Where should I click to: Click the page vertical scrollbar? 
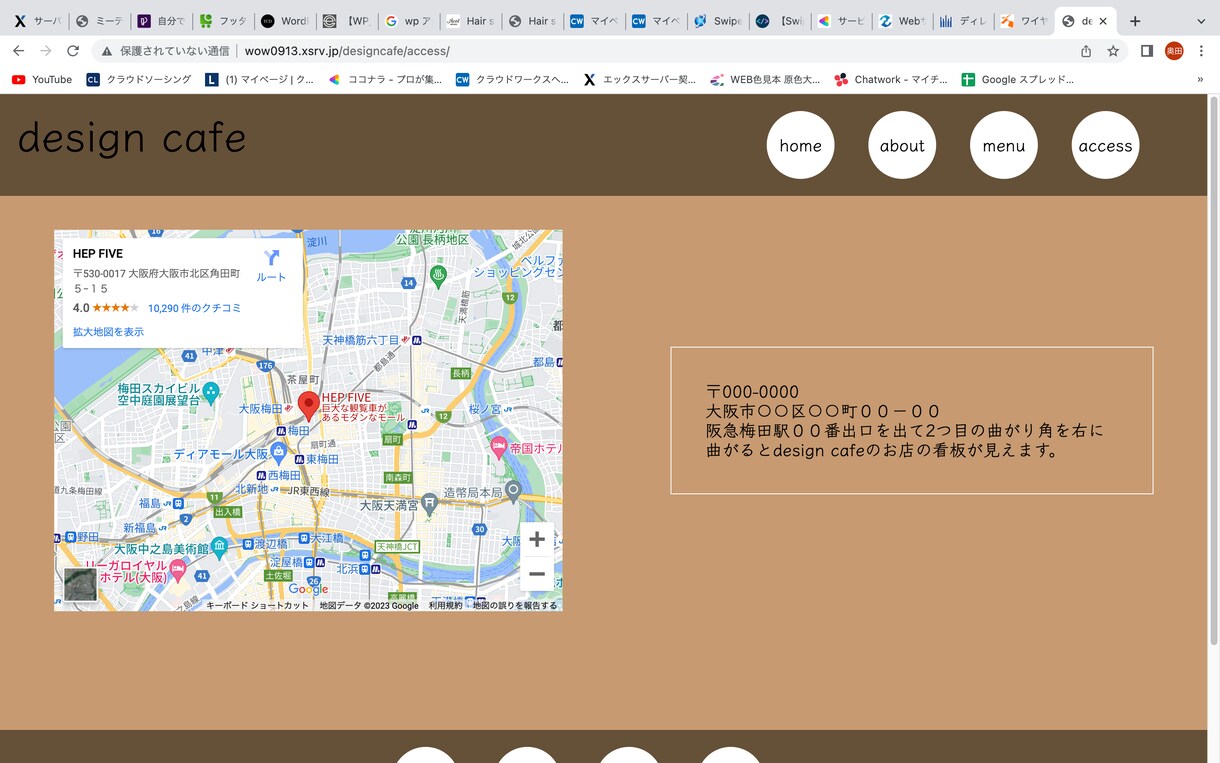[x=1214, y=371]
